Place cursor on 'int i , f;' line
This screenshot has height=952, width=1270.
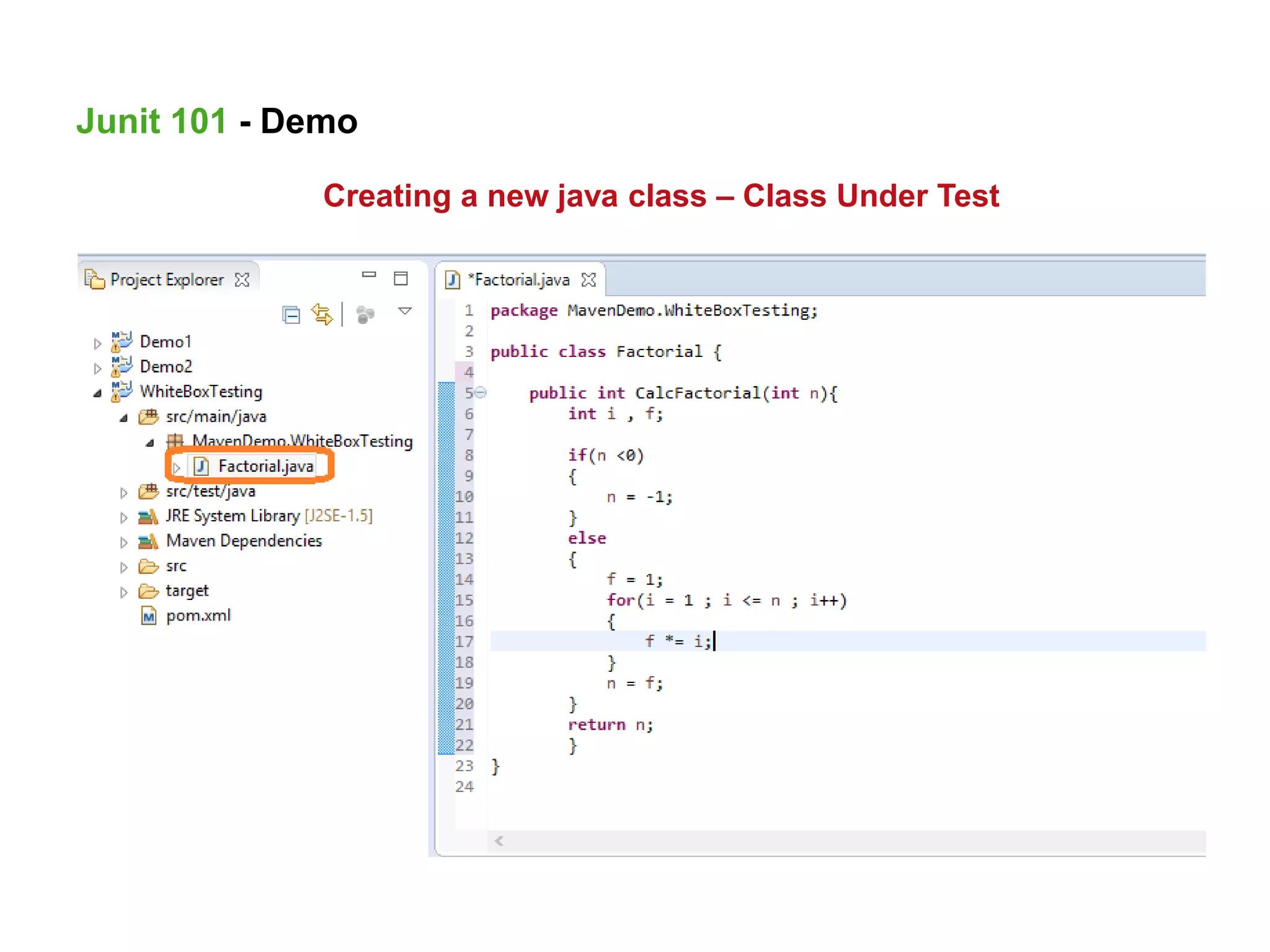[x=616, y=414]
